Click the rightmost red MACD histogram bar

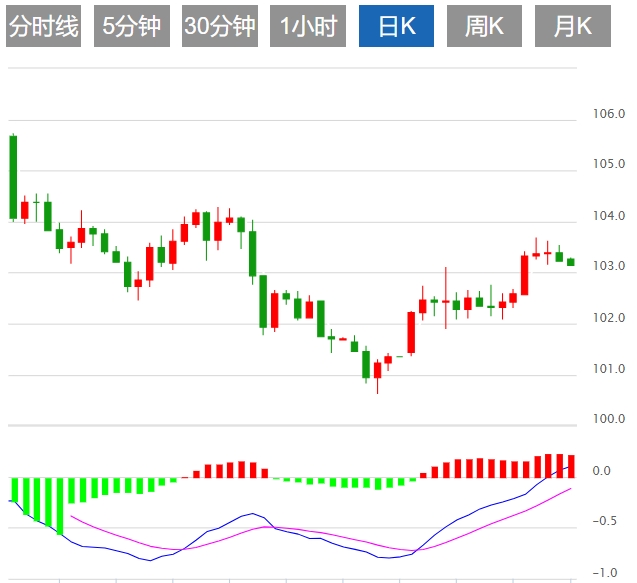click(570, 467)
